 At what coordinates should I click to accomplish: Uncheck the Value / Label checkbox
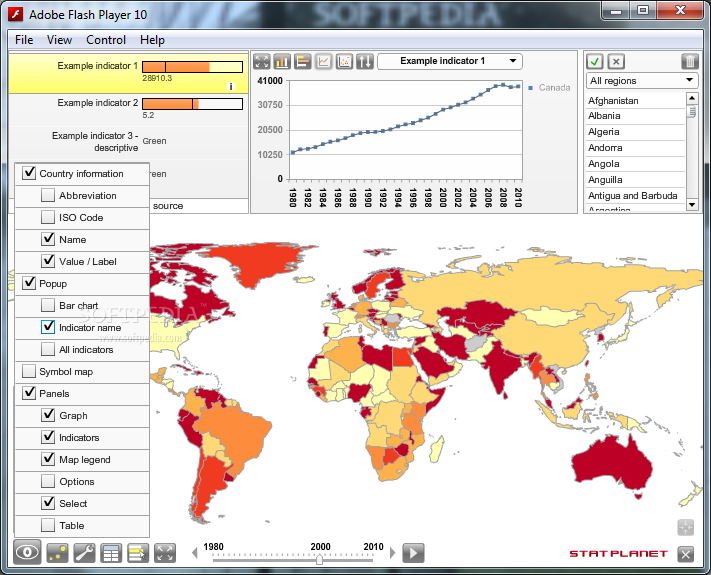[48, 261]
